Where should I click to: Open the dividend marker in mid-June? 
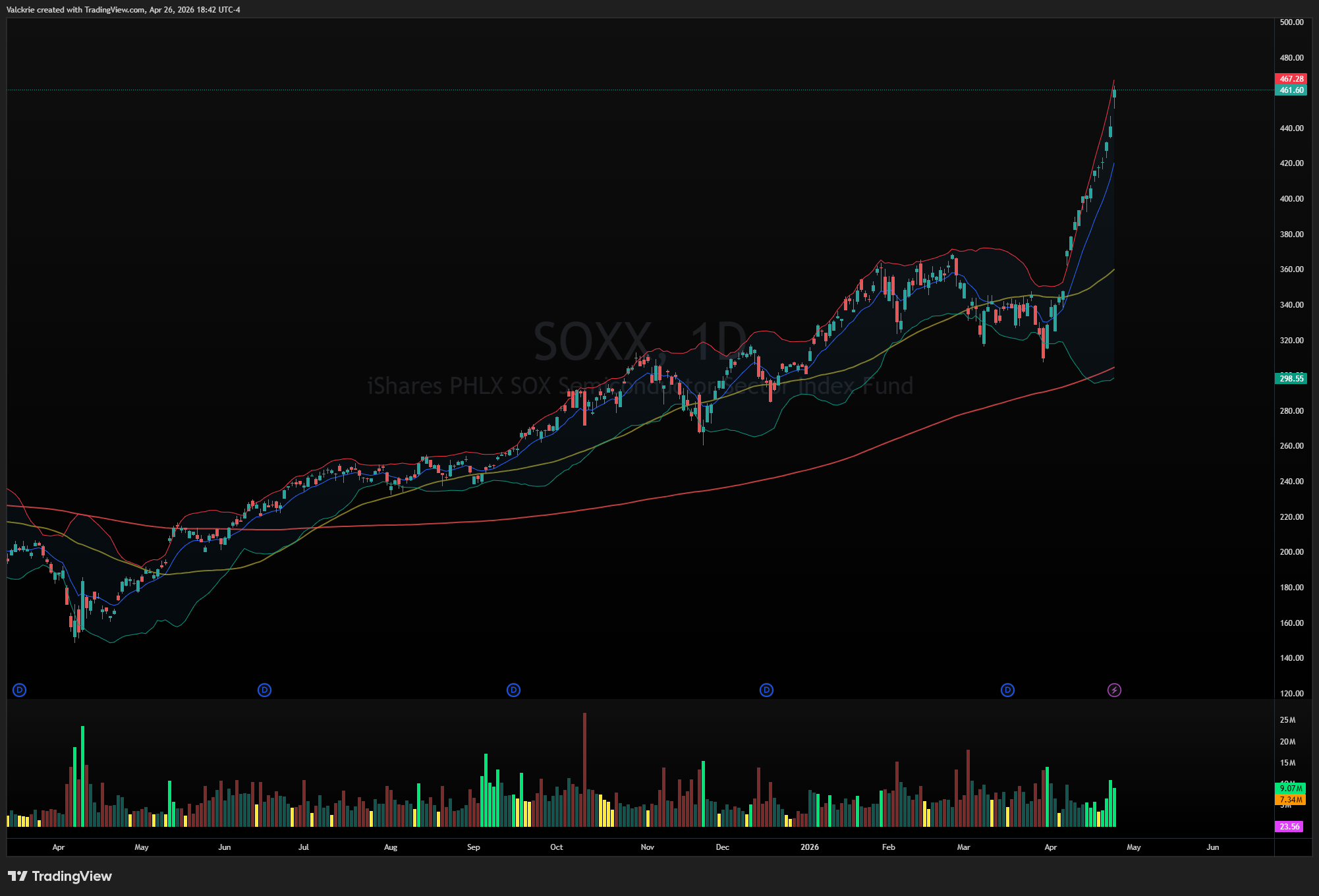click(264, 690)
